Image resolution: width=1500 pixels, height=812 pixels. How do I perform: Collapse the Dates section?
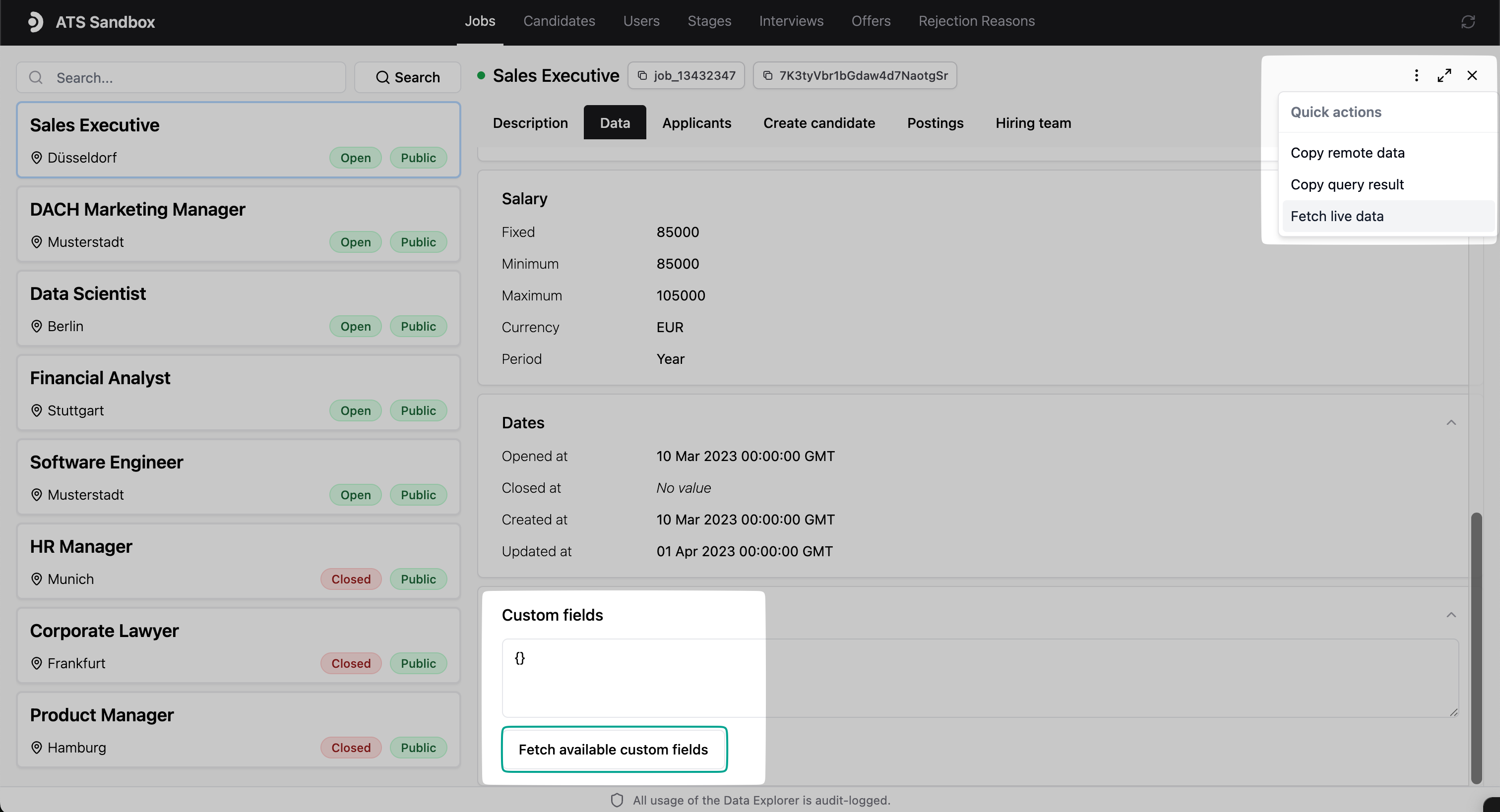1451,422
